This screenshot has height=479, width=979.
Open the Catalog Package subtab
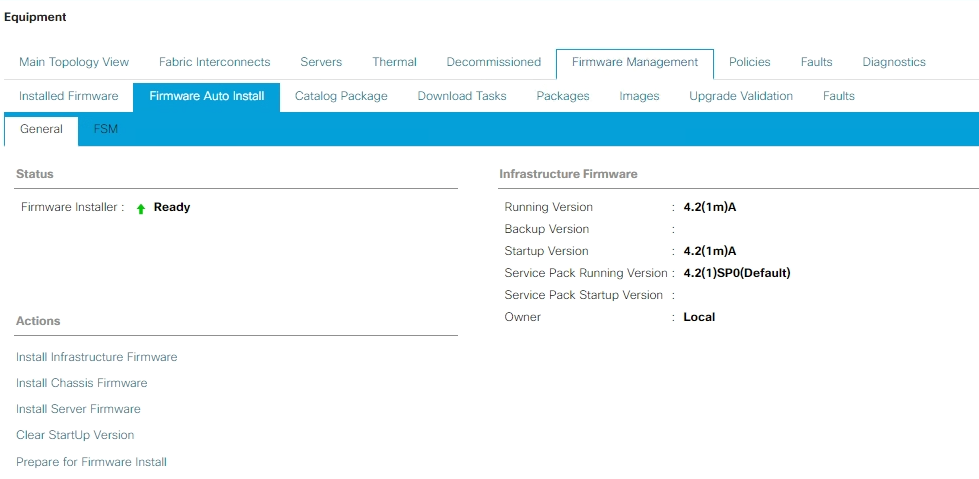[341, 96]
